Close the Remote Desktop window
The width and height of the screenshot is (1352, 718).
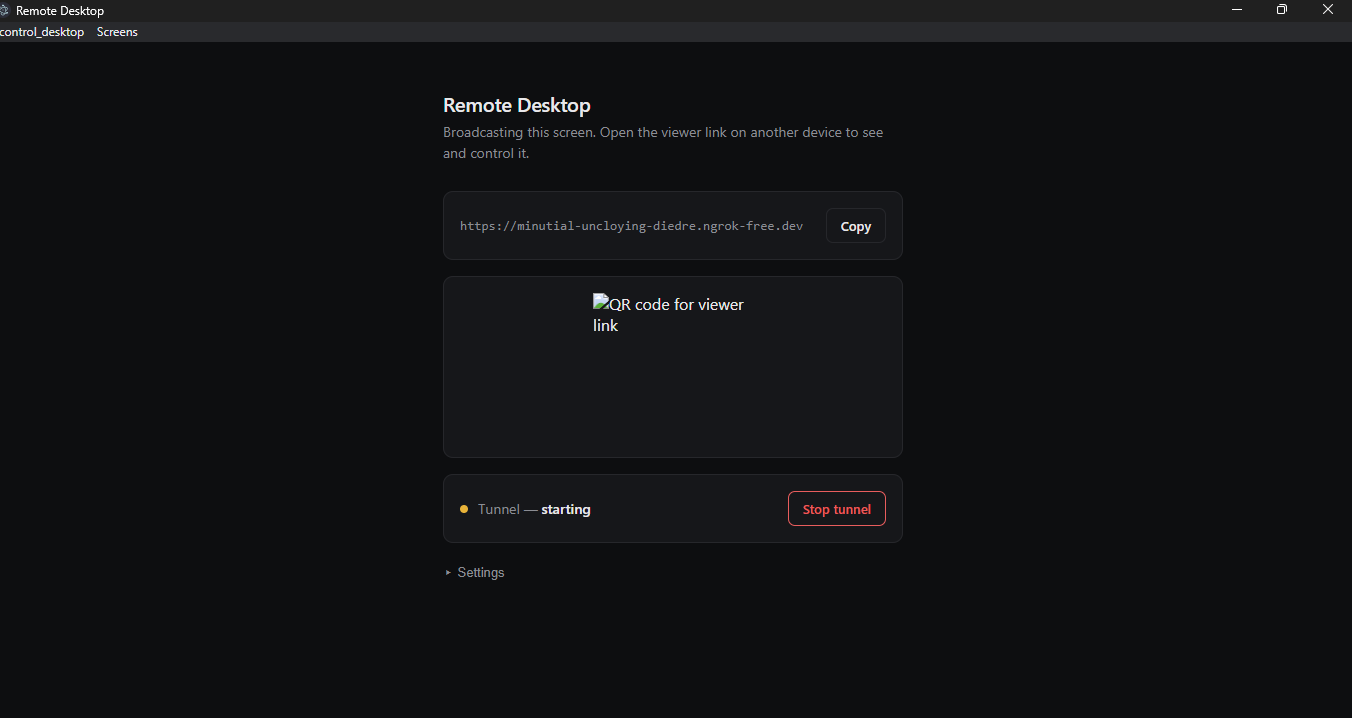1328,10
